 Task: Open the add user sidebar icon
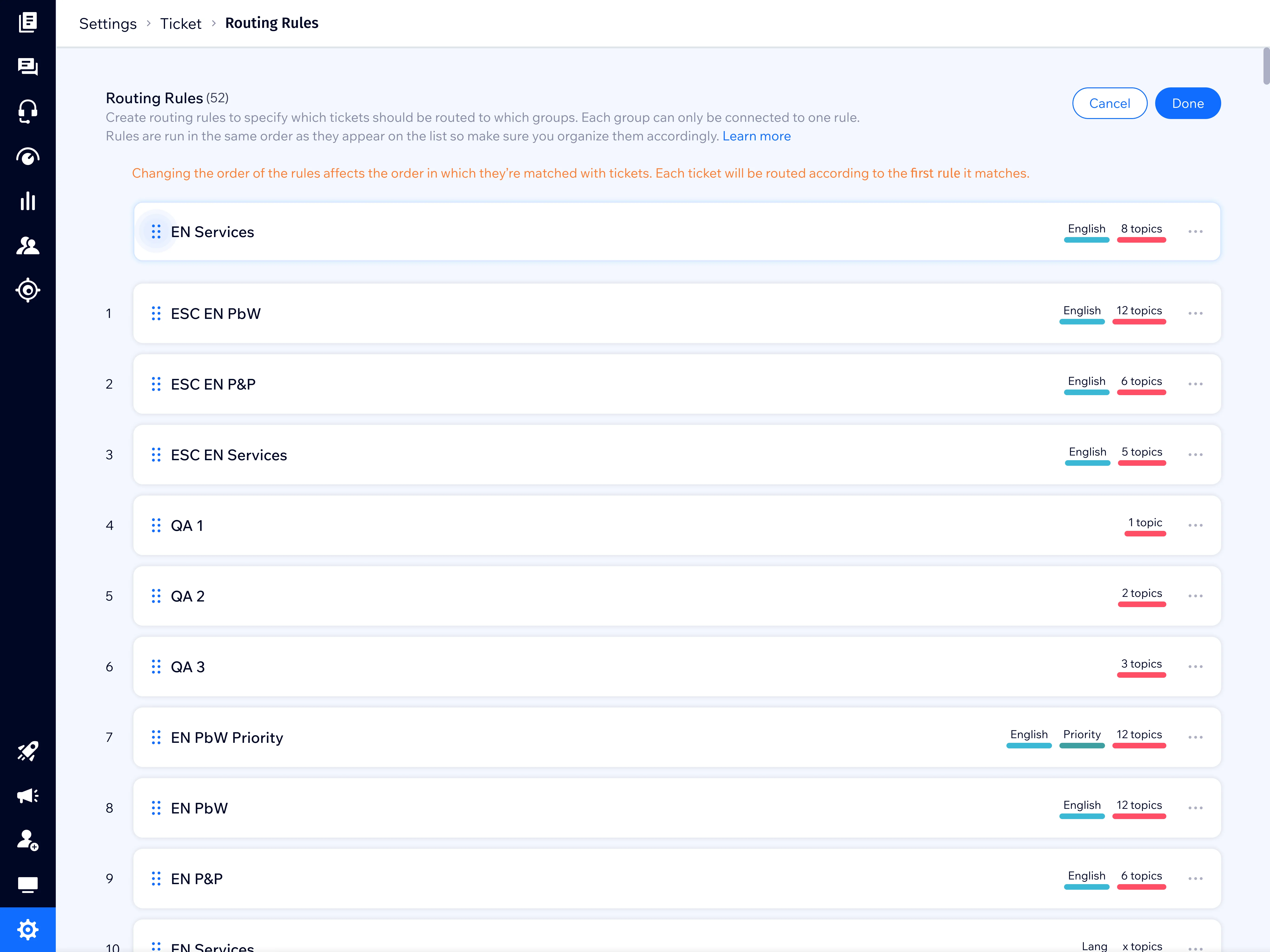28,840
